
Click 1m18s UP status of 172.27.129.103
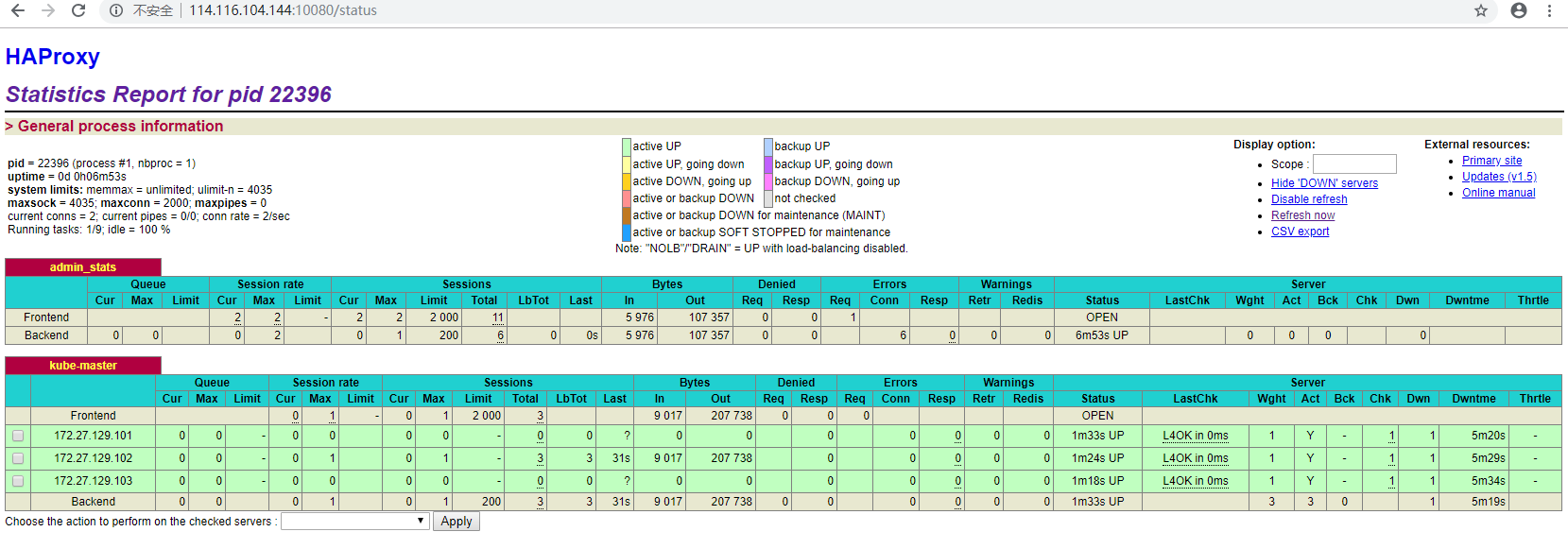(x=1097, y=481)
